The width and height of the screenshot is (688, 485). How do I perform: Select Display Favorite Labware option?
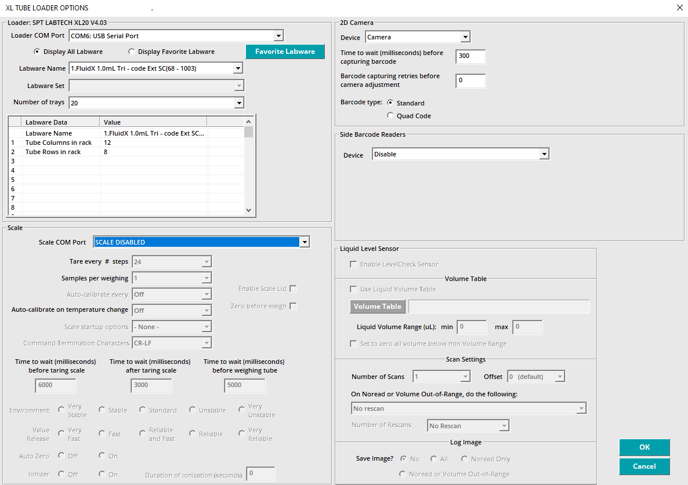[x=132, y=52]
